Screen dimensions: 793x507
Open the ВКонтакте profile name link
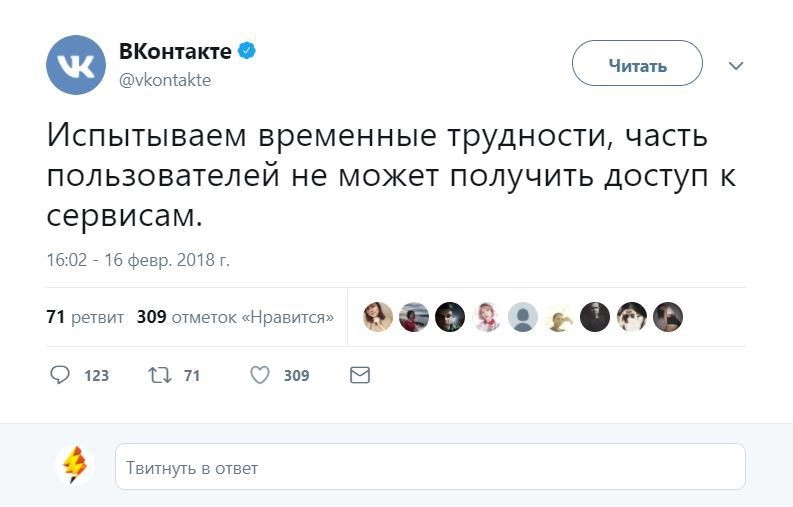(x=174, y=51)
